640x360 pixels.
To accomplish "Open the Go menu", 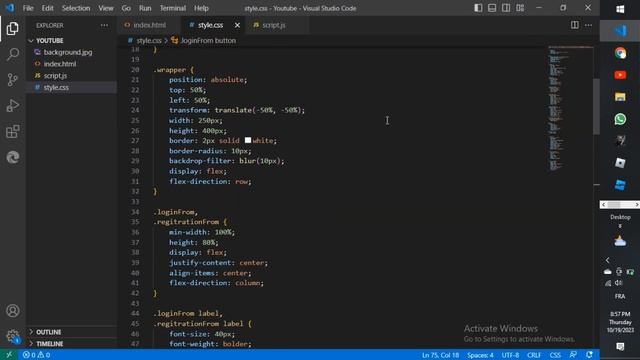I will [x=126, y=8].
